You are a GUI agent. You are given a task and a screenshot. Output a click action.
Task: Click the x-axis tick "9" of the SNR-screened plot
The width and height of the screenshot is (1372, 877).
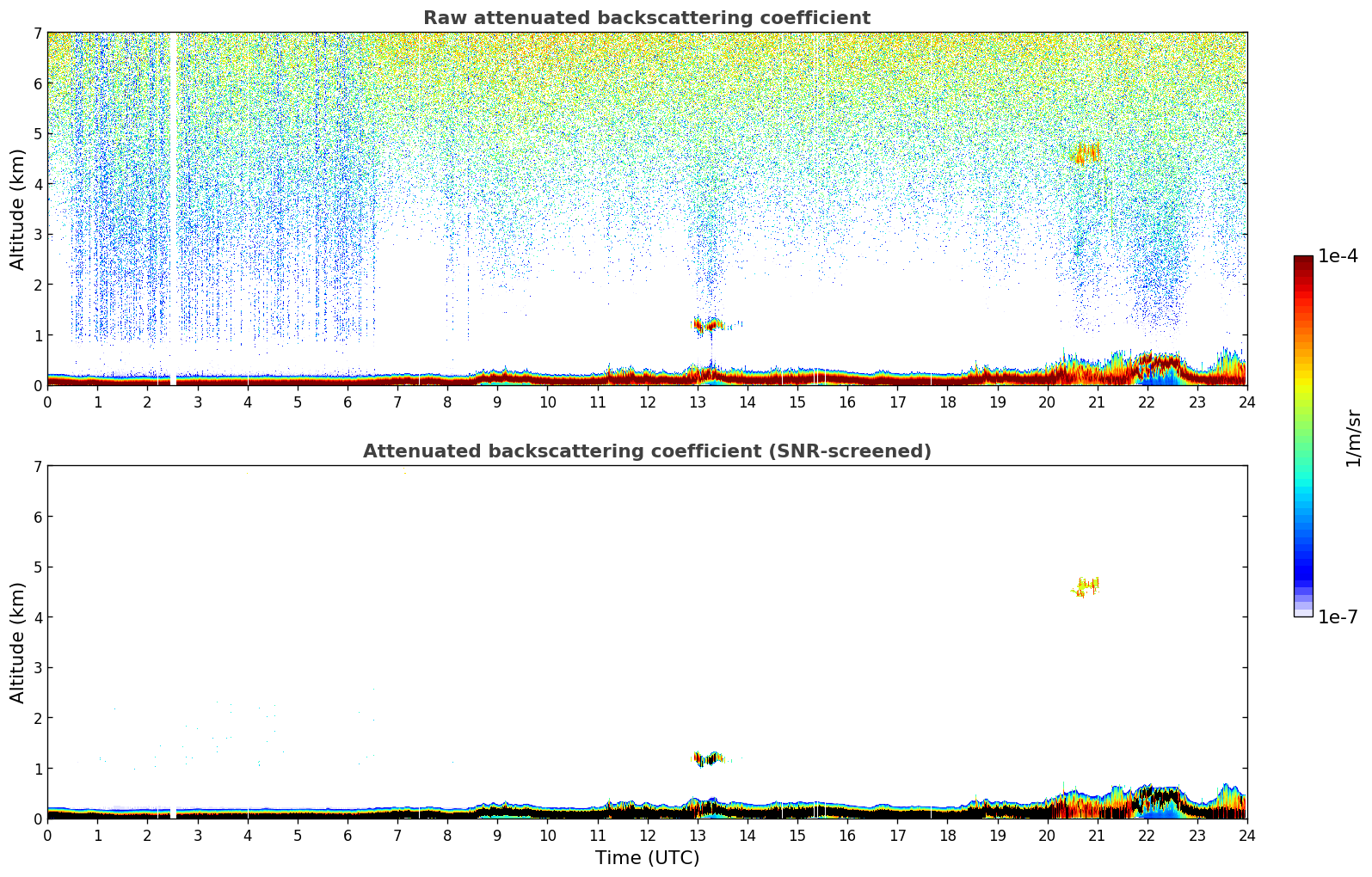pyautogui.click(x=497, y=836)
